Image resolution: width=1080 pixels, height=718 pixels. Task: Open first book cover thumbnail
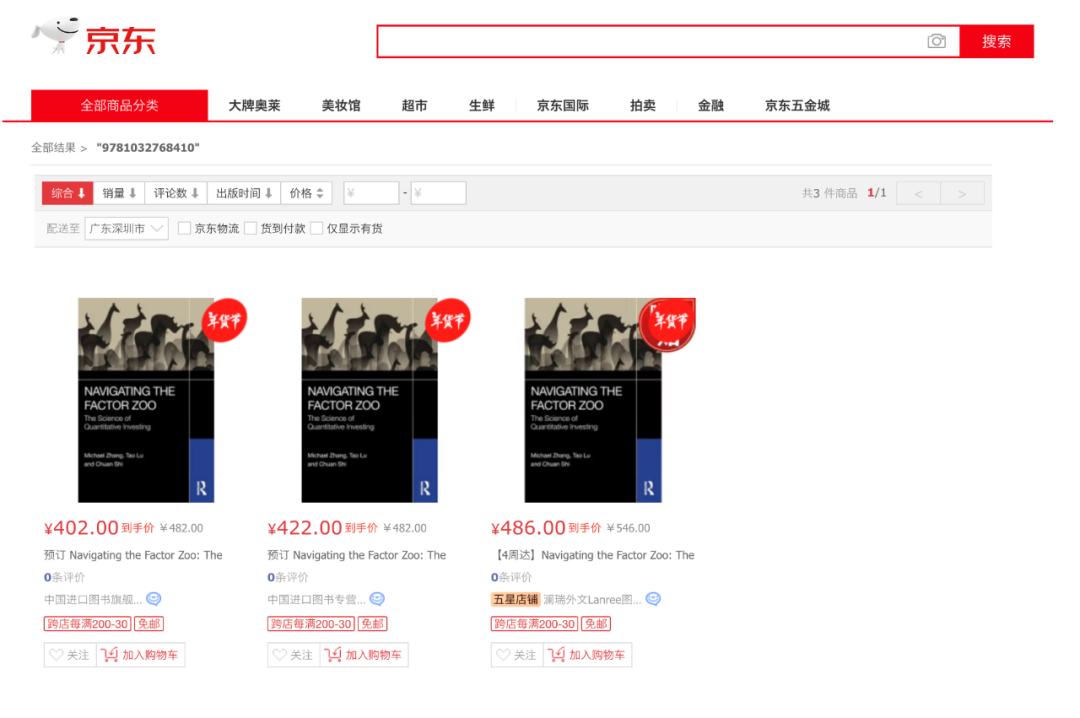coord(146,400)
